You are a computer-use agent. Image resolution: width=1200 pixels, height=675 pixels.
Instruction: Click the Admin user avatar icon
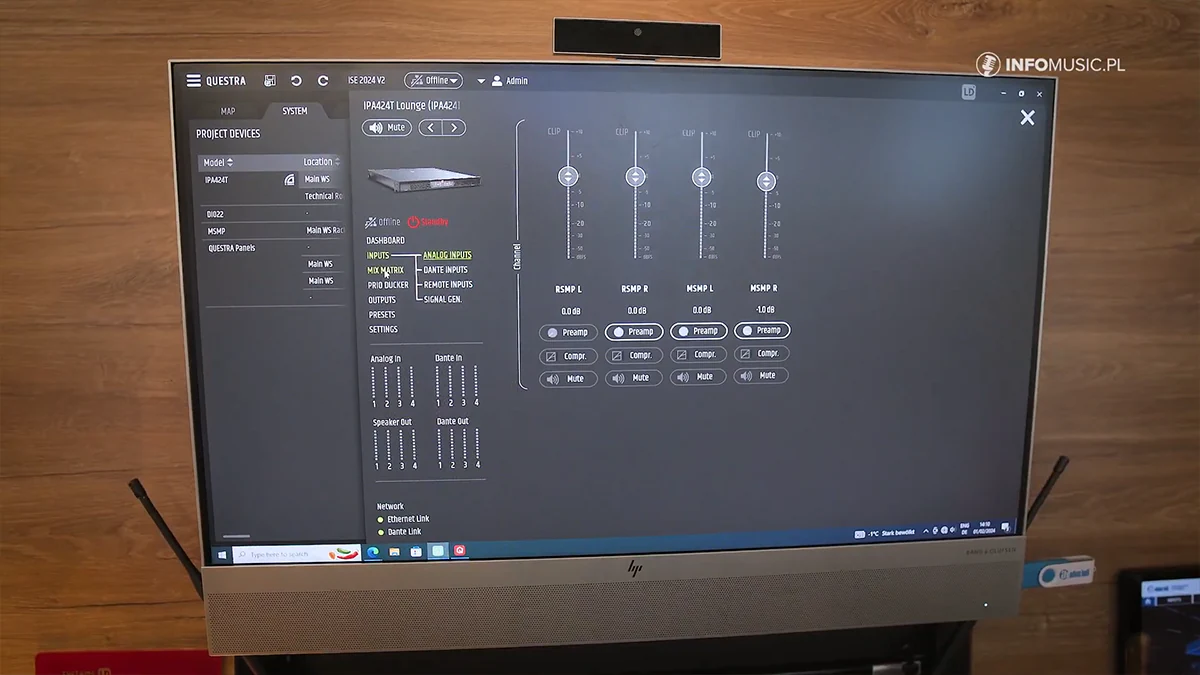point(497,81)
